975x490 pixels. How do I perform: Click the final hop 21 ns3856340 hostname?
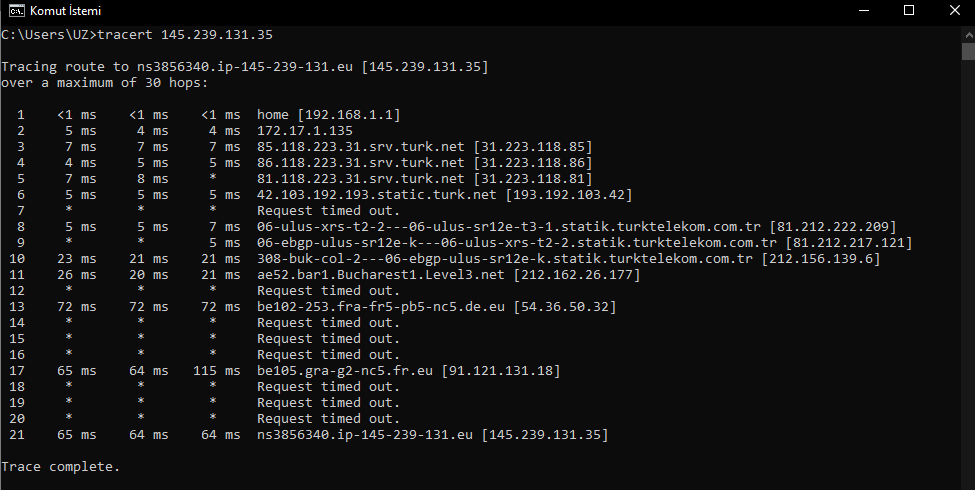[364, 435]
